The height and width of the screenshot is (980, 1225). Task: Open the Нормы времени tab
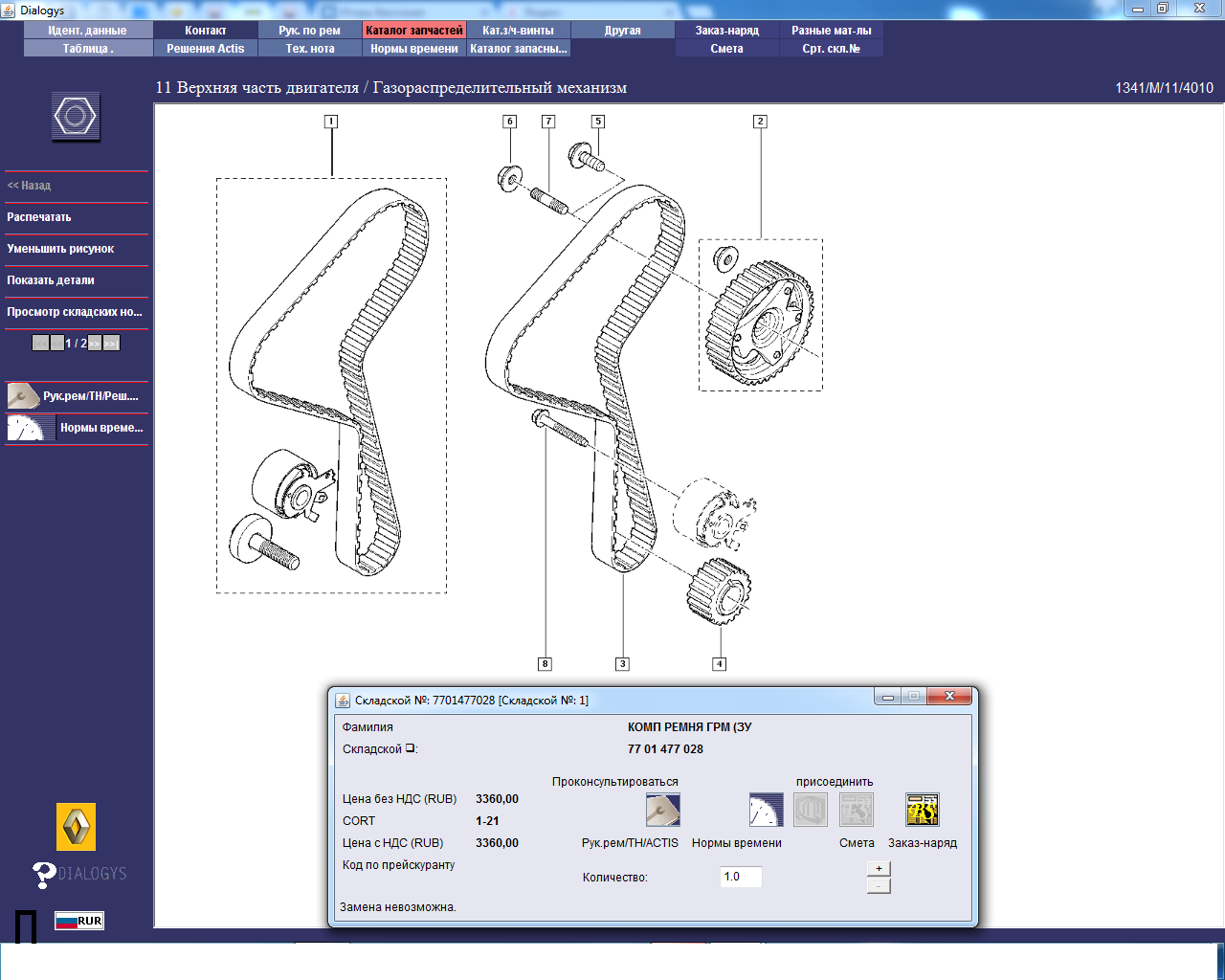click(414, 49)
